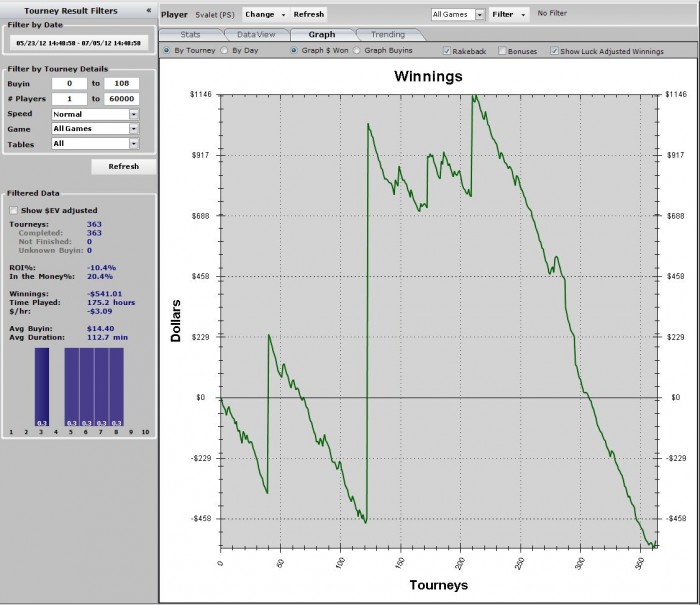700x605 pixels.
Task: Open the Filter dropdown button
Action: pyautogui.click(x=509, y=15)
